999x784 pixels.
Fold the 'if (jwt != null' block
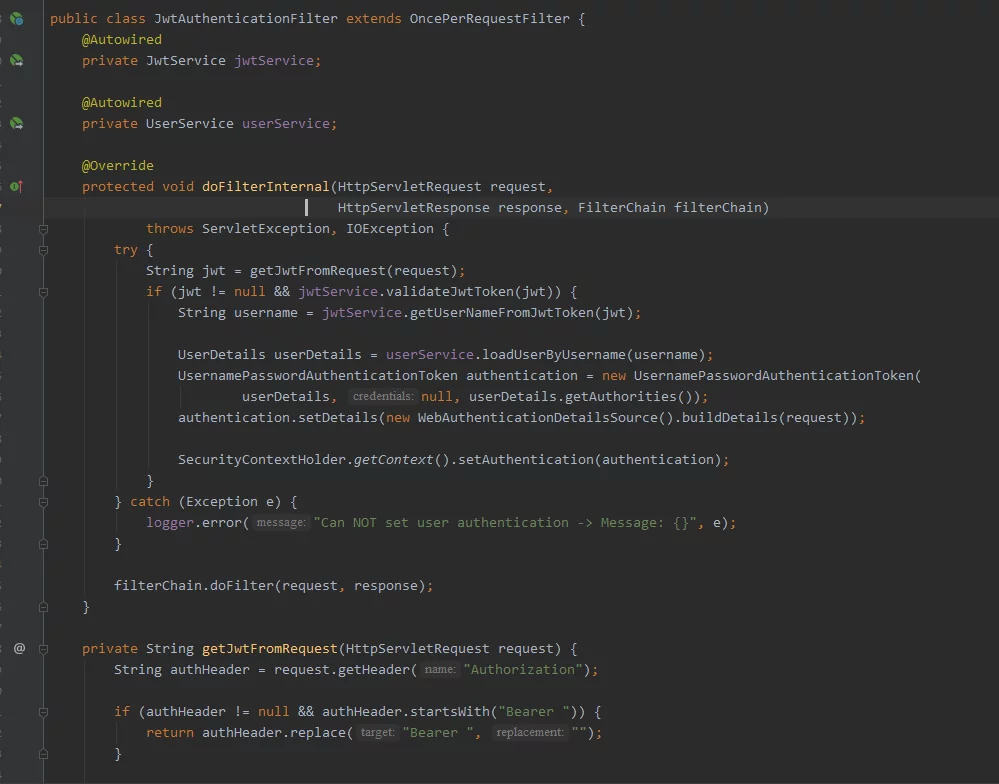pos(43,292)
